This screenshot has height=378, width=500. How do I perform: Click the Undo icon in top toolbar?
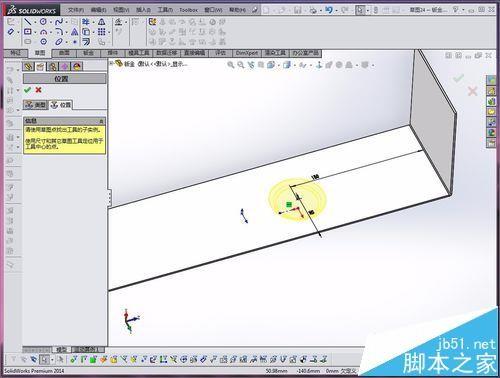coord(329,10)
